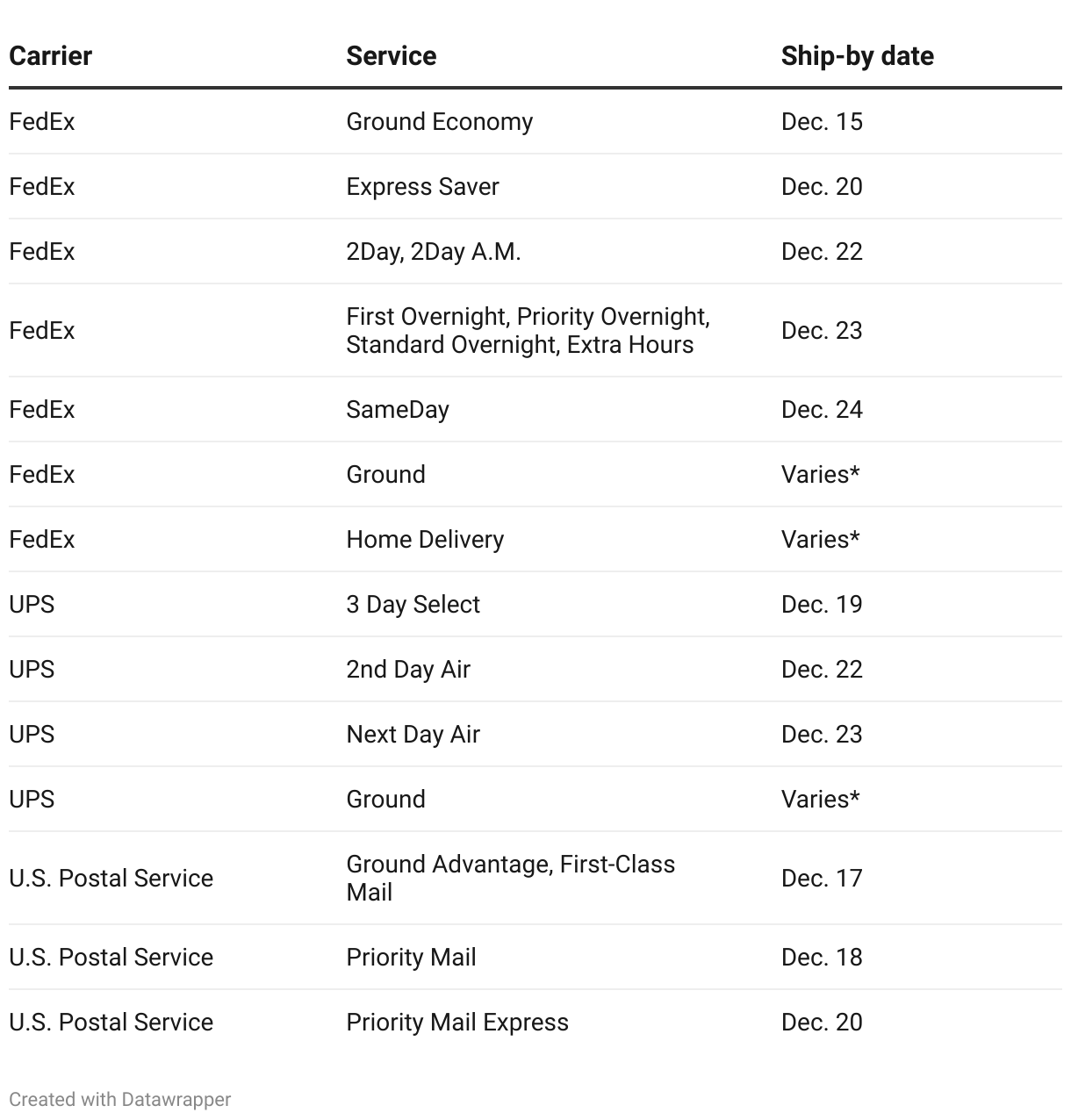Select the Ground Economy service cell

pyautogui.click(x=439, y=122)
